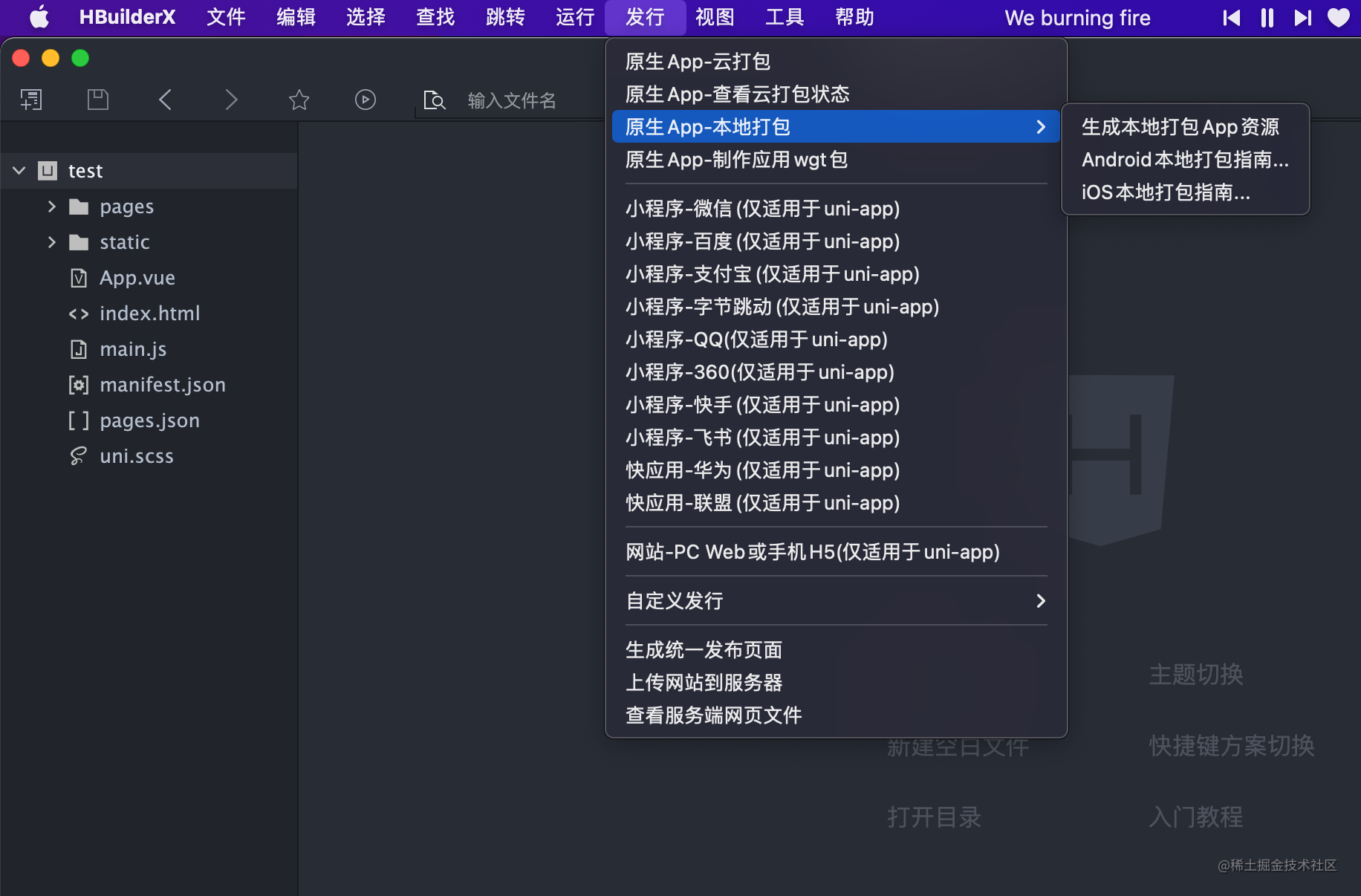
Task: Publish to 快应用-华为
Action: click(x=836, y=470)
